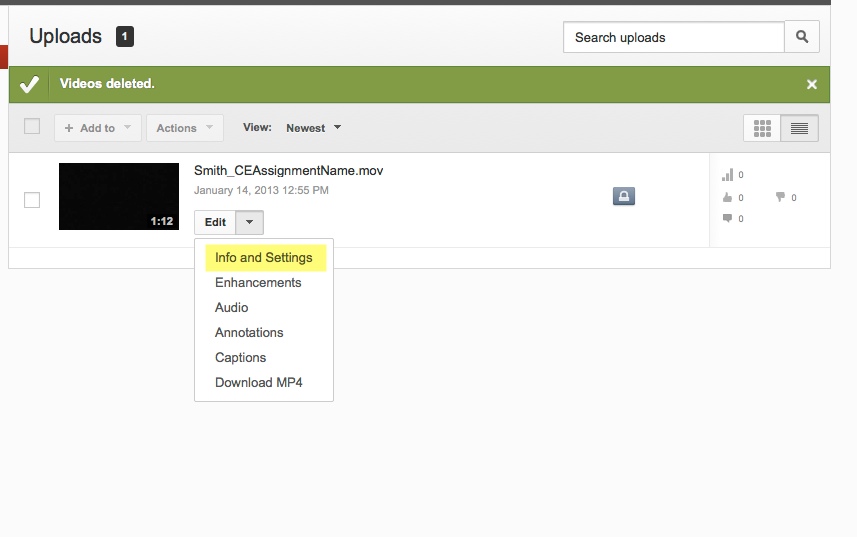The image size is (857, 537).
Task: Click the thumbs up likes icon
Action: click(x=727, y=198)
